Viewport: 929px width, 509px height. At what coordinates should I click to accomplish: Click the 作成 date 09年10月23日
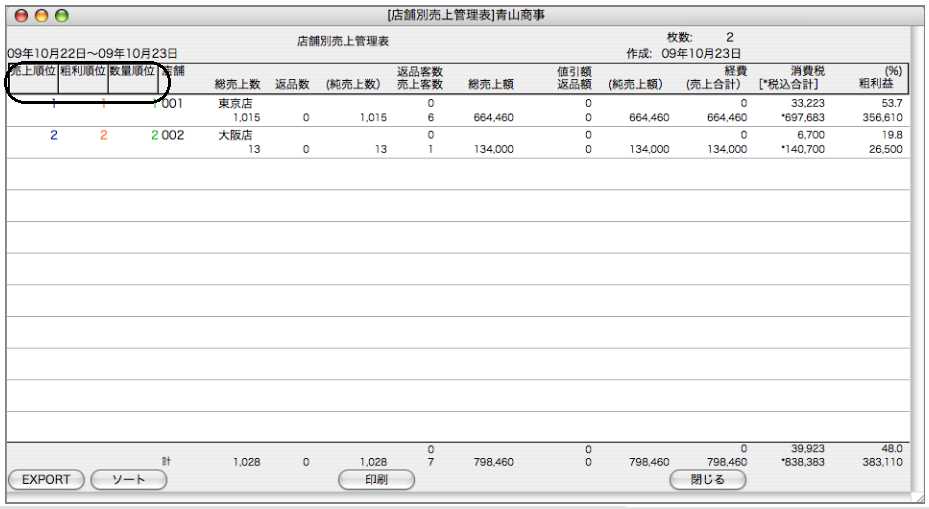pos(701,53)
